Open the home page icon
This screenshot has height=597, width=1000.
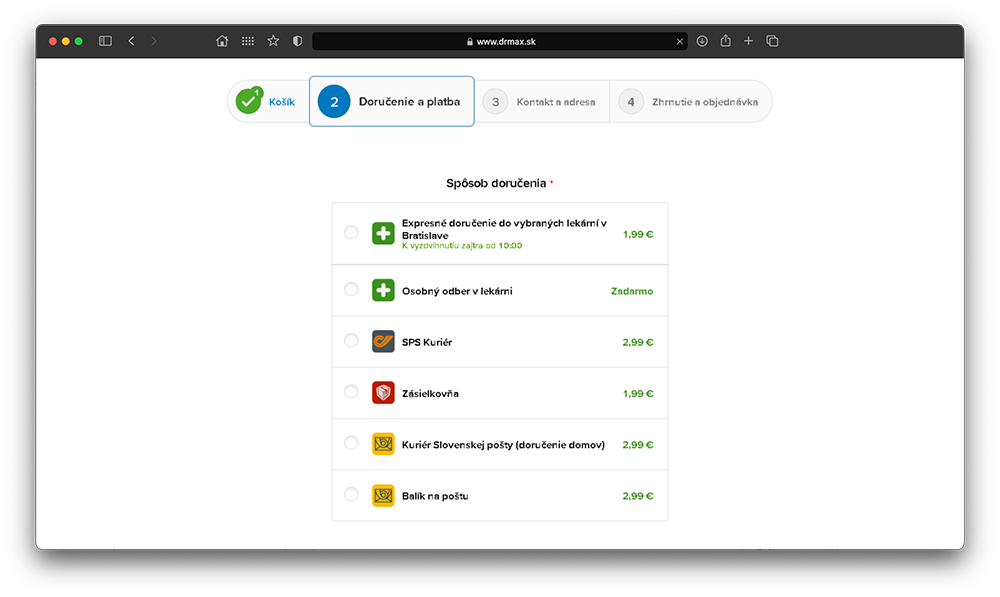point(222,41)
